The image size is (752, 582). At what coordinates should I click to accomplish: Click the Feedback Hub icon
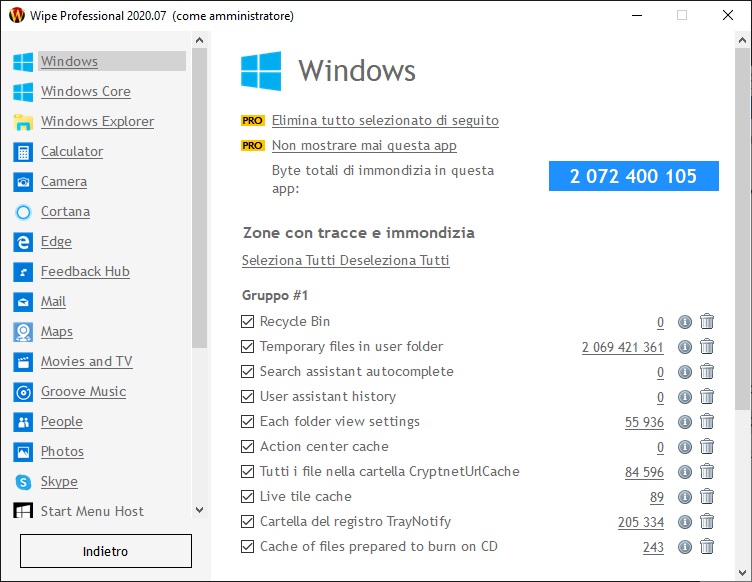point(23,272)
